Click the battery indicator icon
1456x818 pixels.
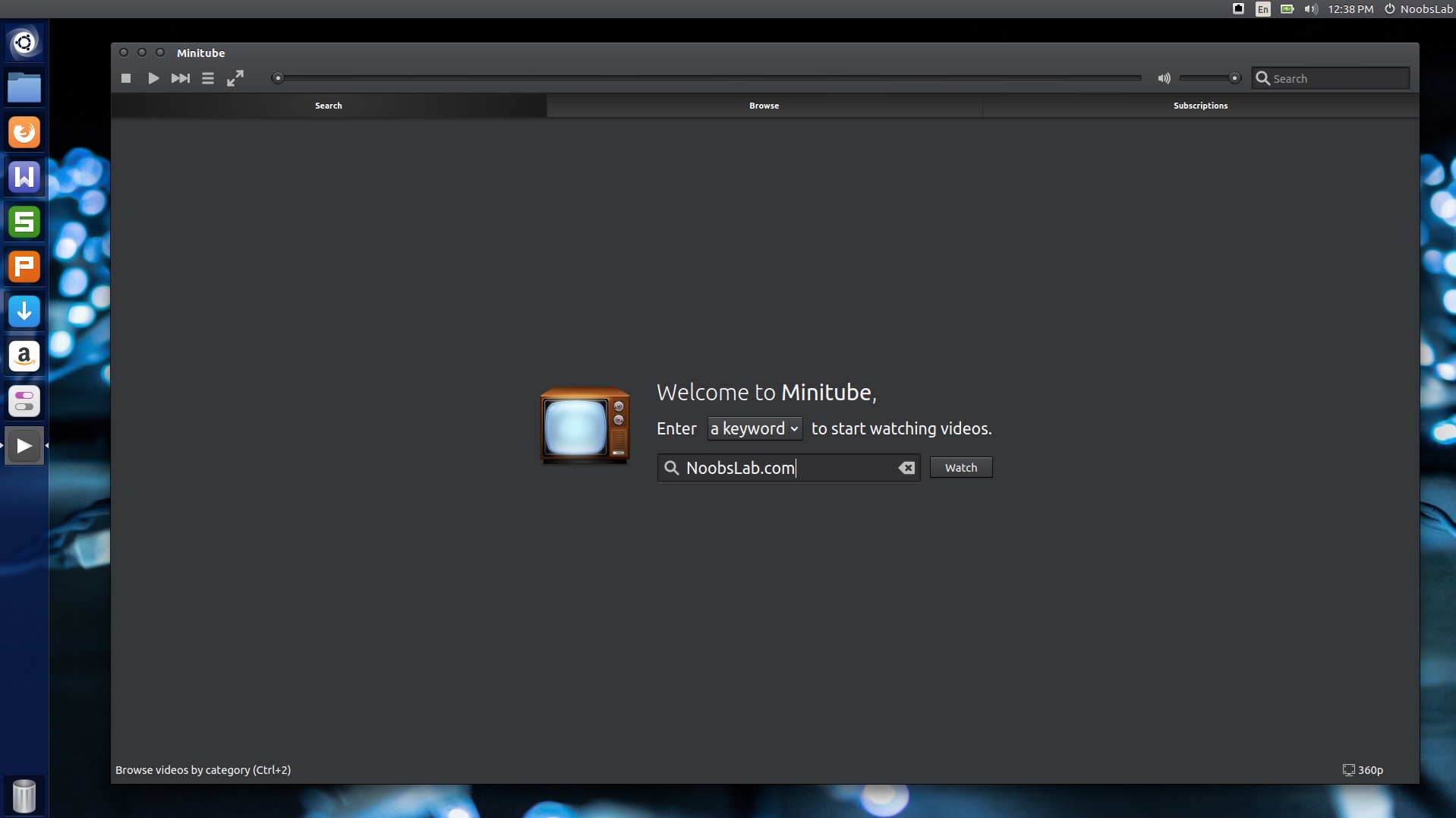1287,9
